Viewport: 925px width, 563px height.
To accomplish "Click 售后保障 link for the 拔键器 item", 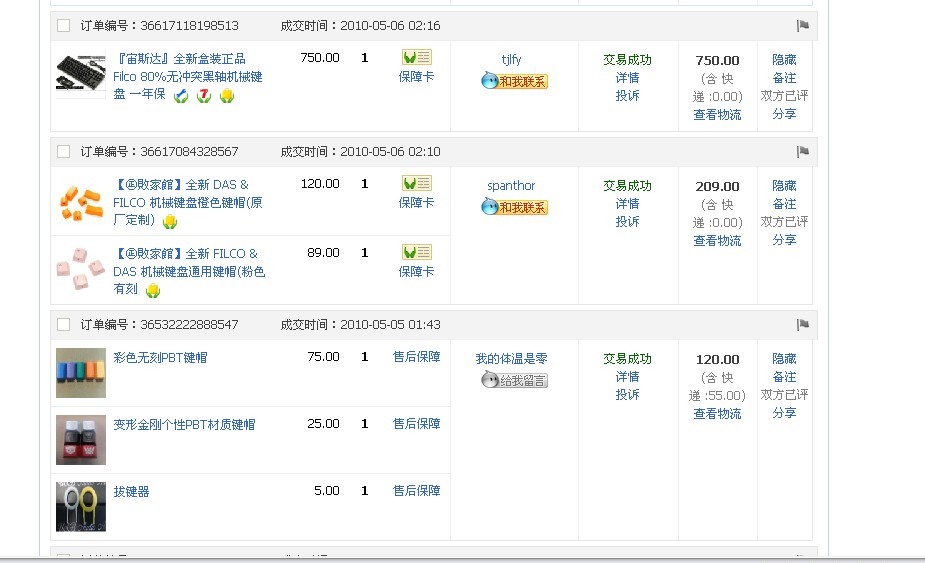I will [416, 491].
